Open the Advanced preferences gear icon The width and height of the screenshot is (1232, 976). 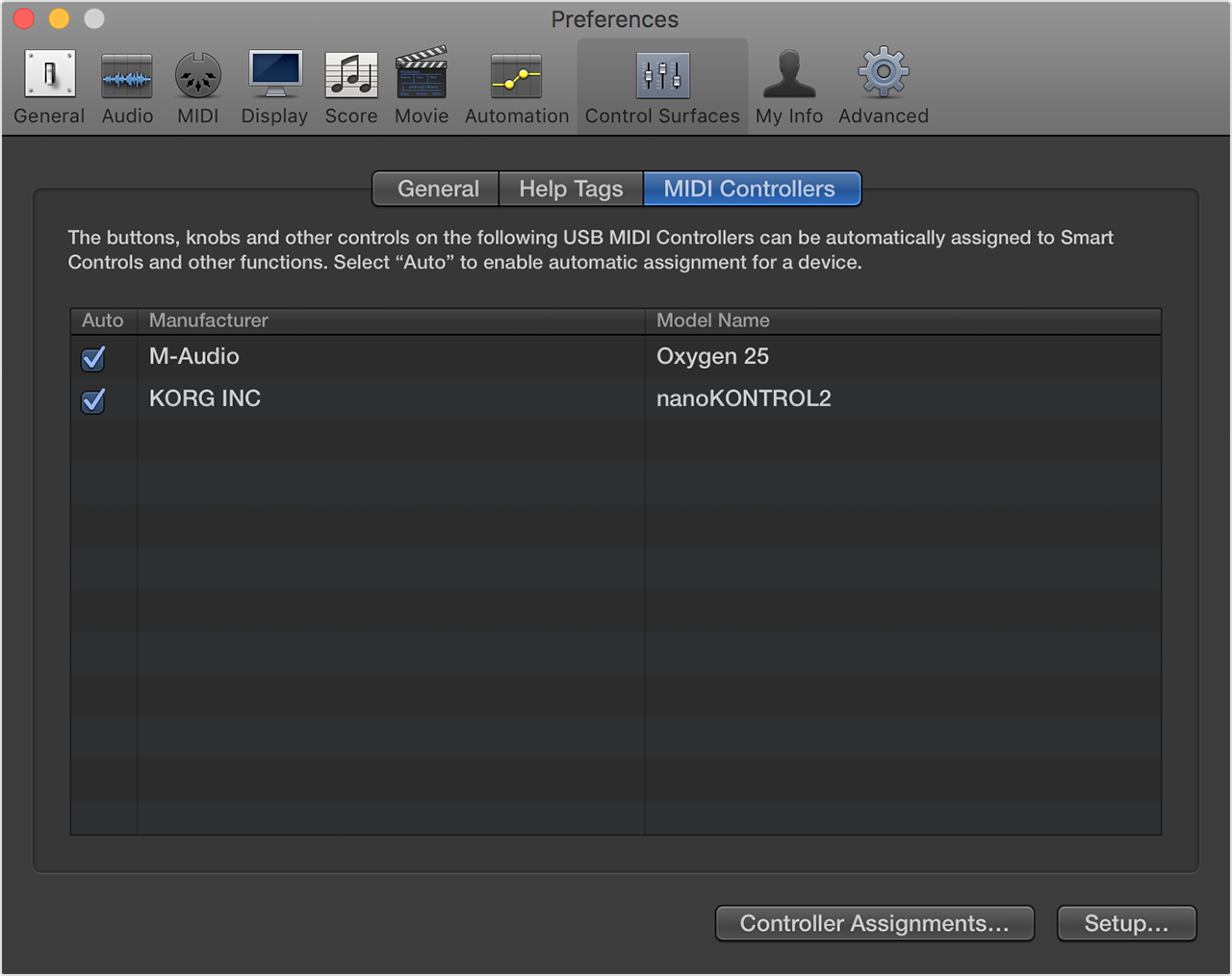click(x=884, y=72)
